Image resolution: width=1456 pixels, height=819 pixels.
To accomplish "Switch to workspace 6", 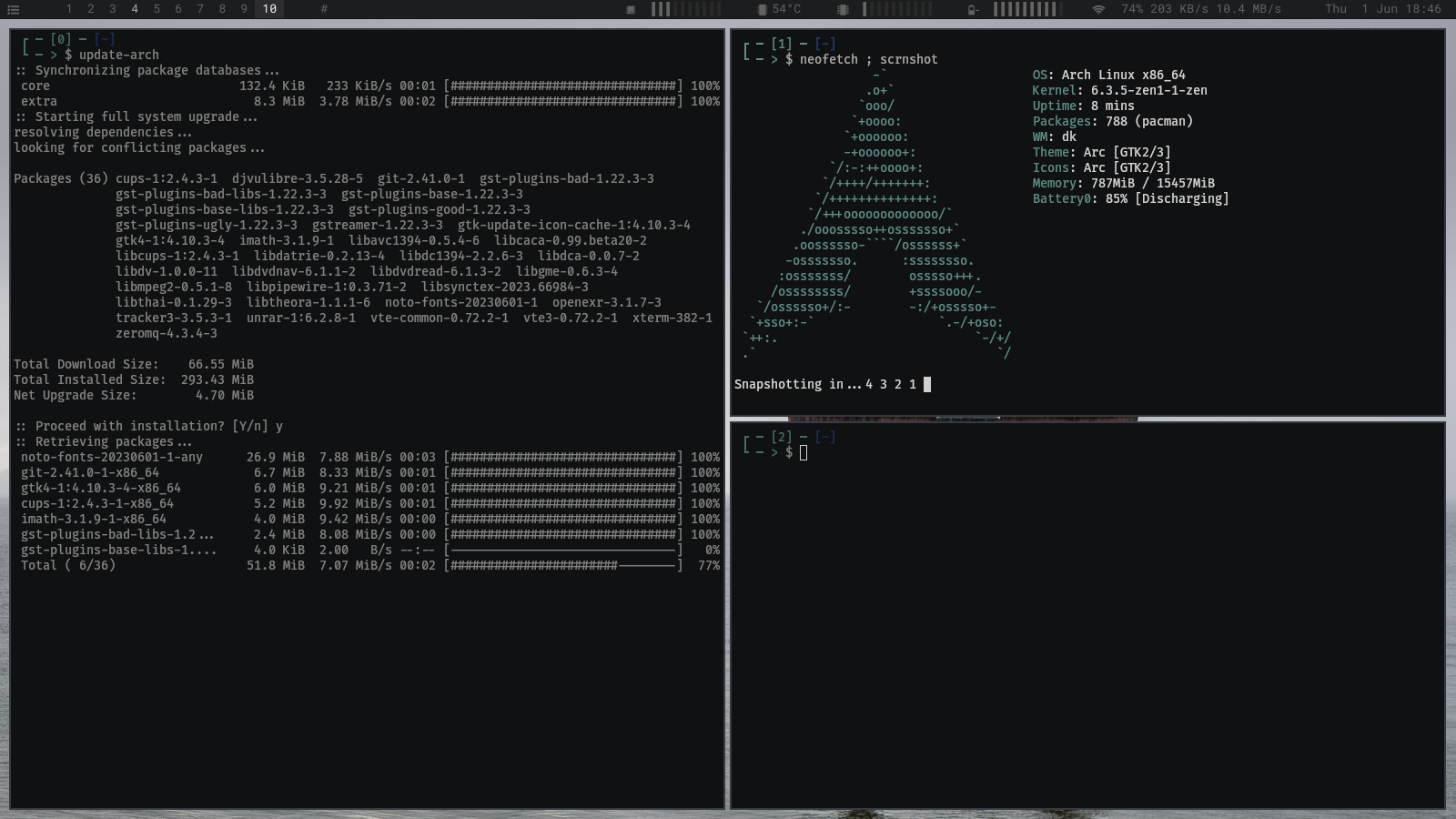I will pos(178,9).
